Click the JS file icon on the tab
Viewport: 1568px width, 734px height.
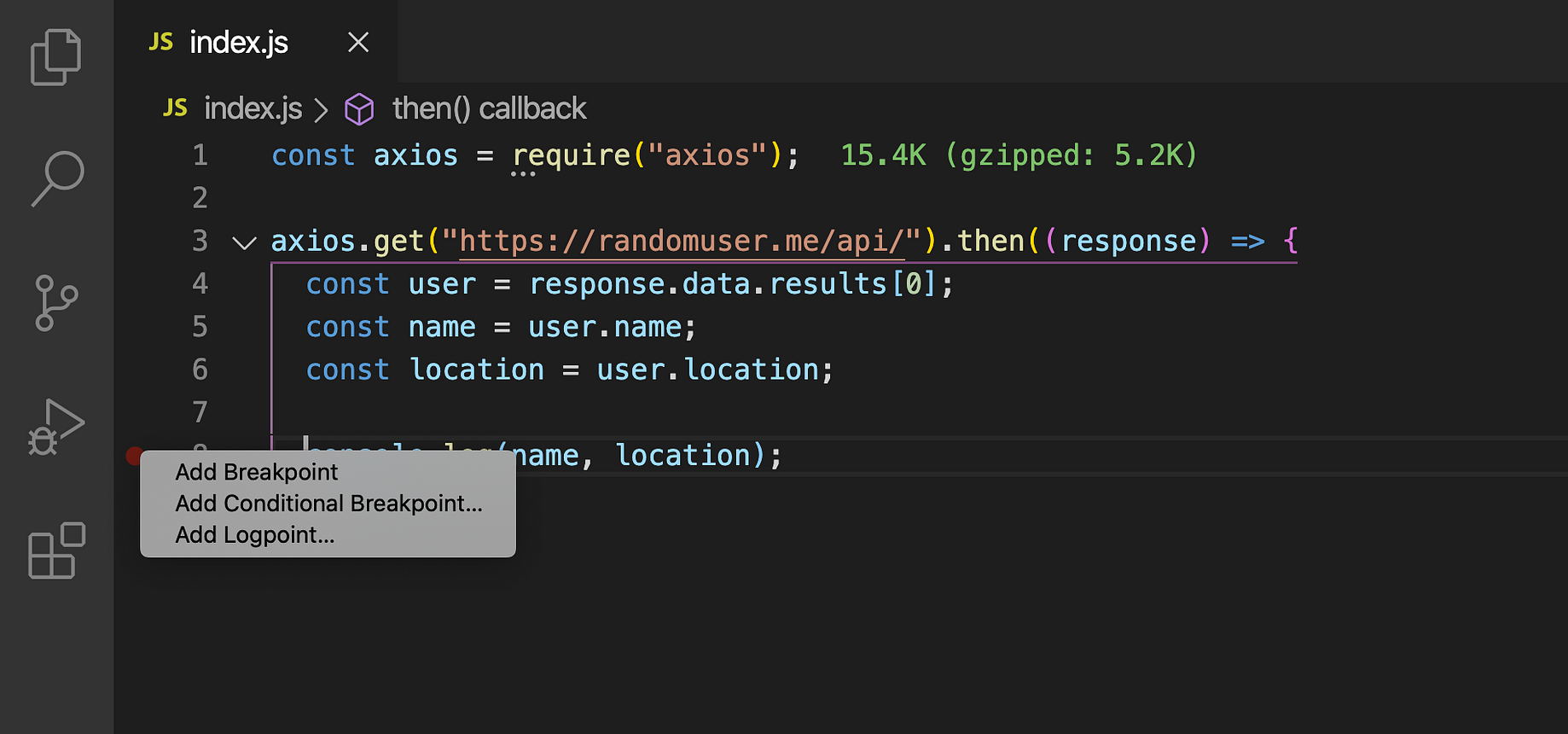[x=160, y=42]
